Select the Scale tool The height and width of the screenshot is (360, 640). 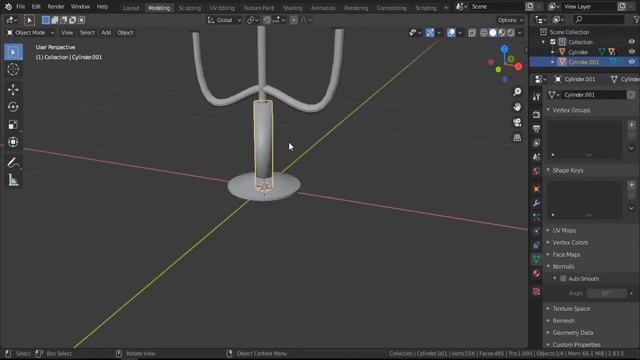(x=13, y=124)
